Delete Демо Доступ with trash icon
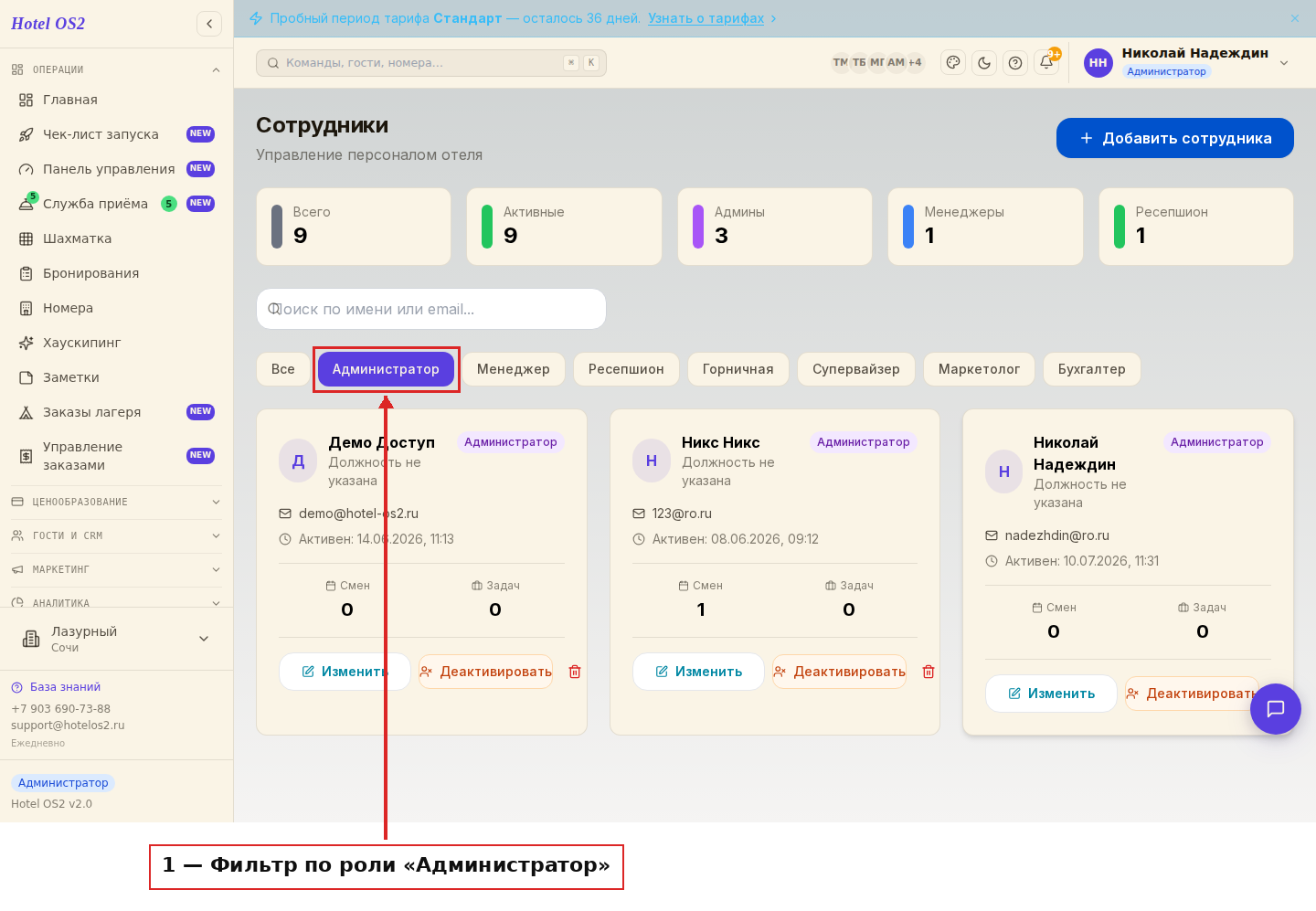Screen dimensions: 1316x911 point(575,672)
